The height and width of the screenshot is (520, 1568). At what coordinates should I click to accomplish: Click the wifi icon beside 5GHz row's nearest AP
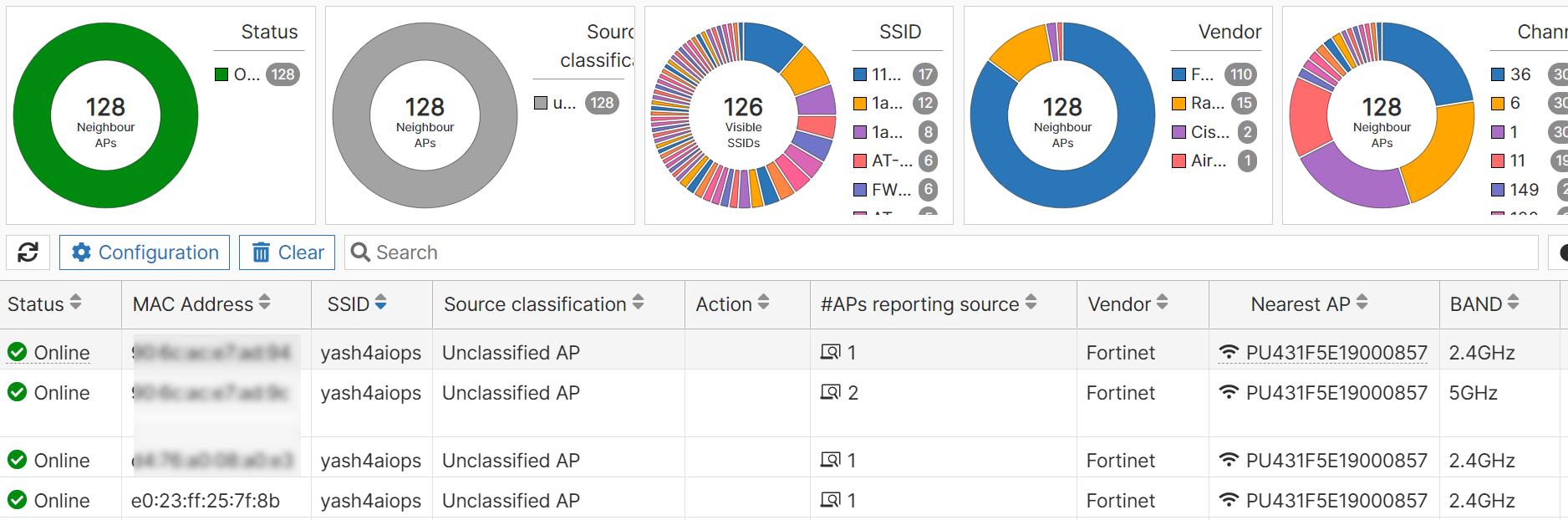[1228, 392]
